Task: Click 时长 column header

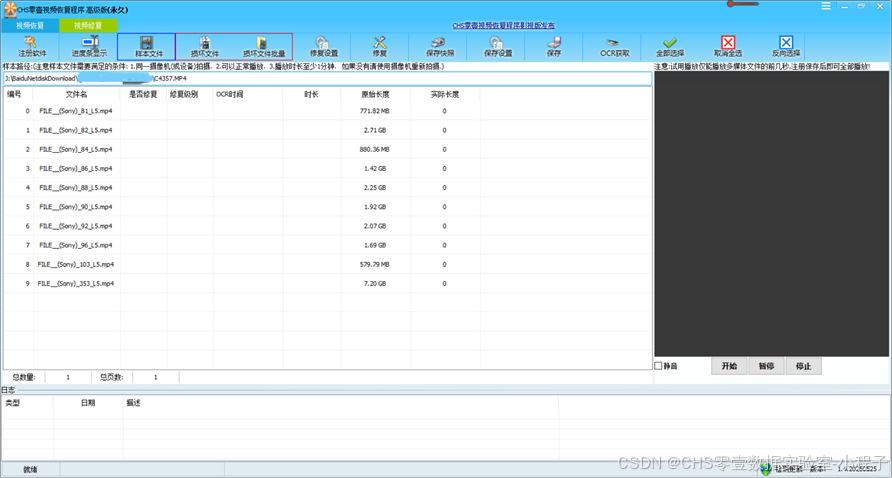Action: point(311,94)
